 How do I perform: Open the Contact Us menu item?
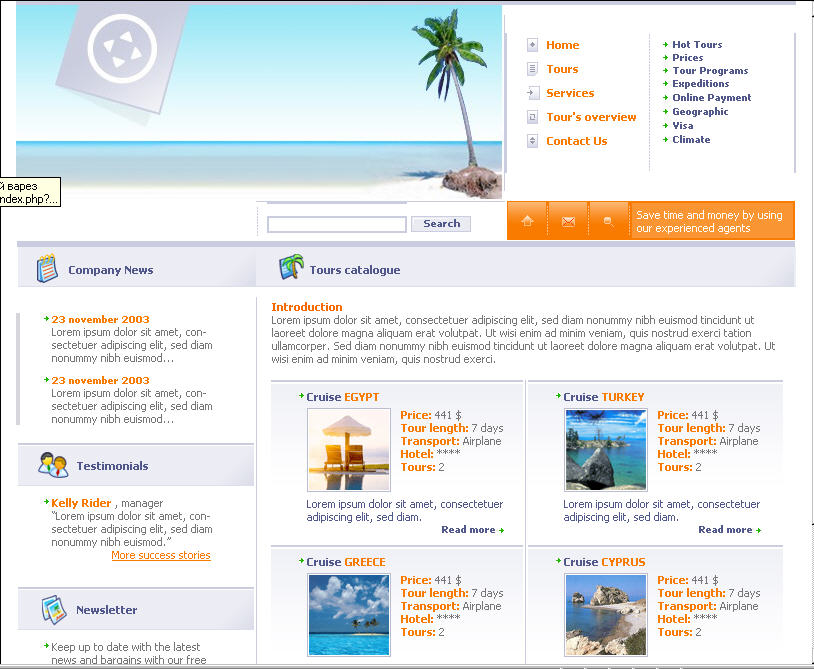(576, 141)
